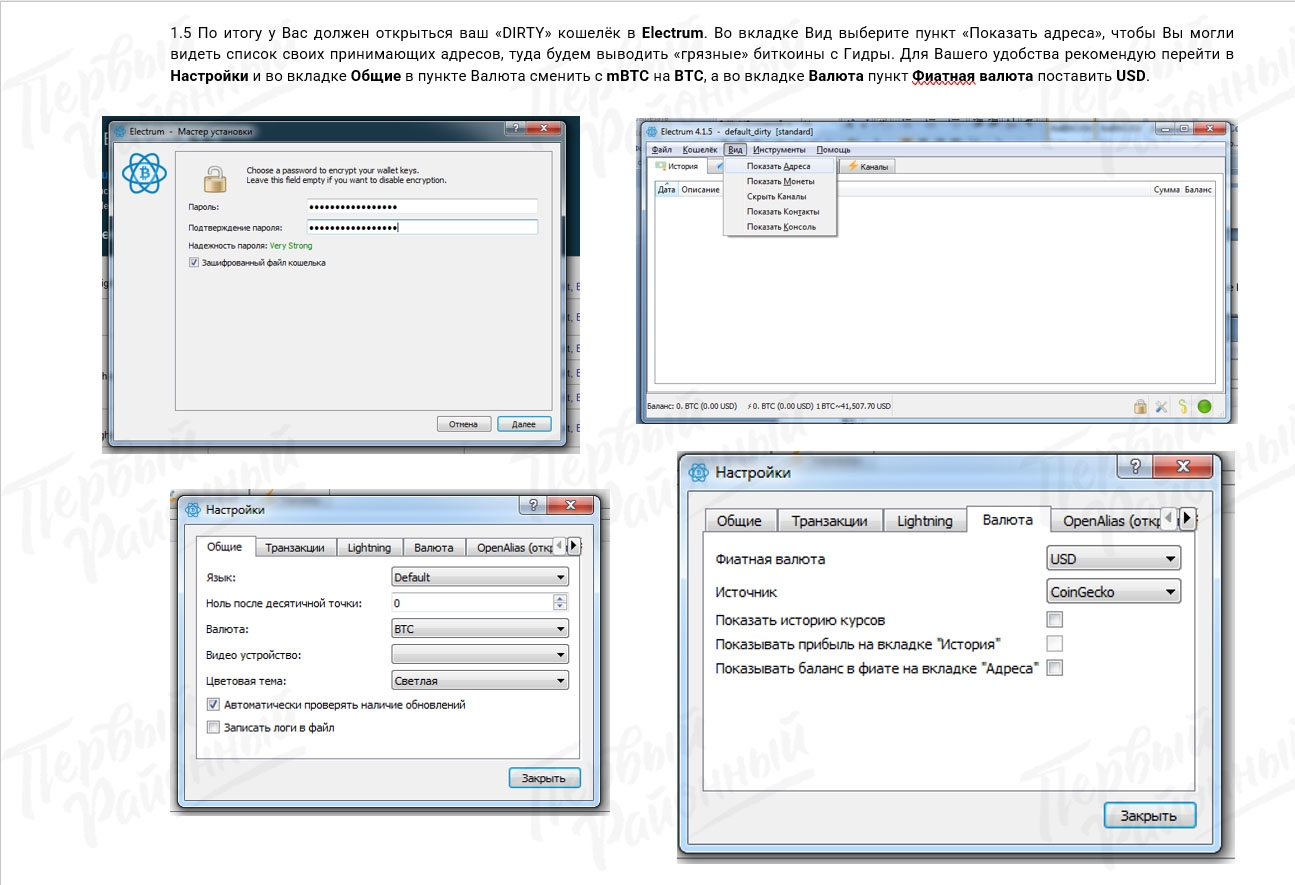Select Показать Монеты in the Вид menu
Viewport: 1295px width, 885px height.
click(780, 181)
